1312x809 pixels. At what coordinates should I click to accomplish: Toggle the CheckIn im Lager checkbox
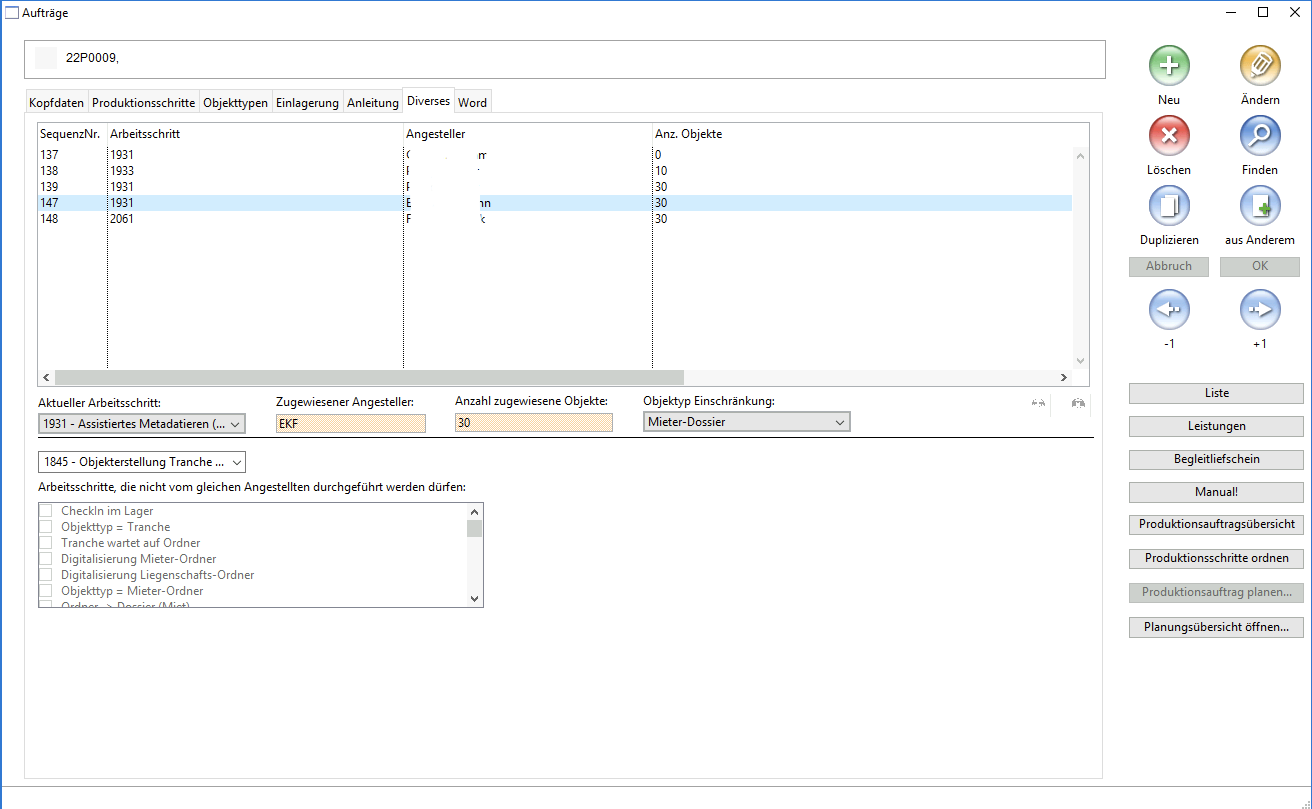point(46,511)
